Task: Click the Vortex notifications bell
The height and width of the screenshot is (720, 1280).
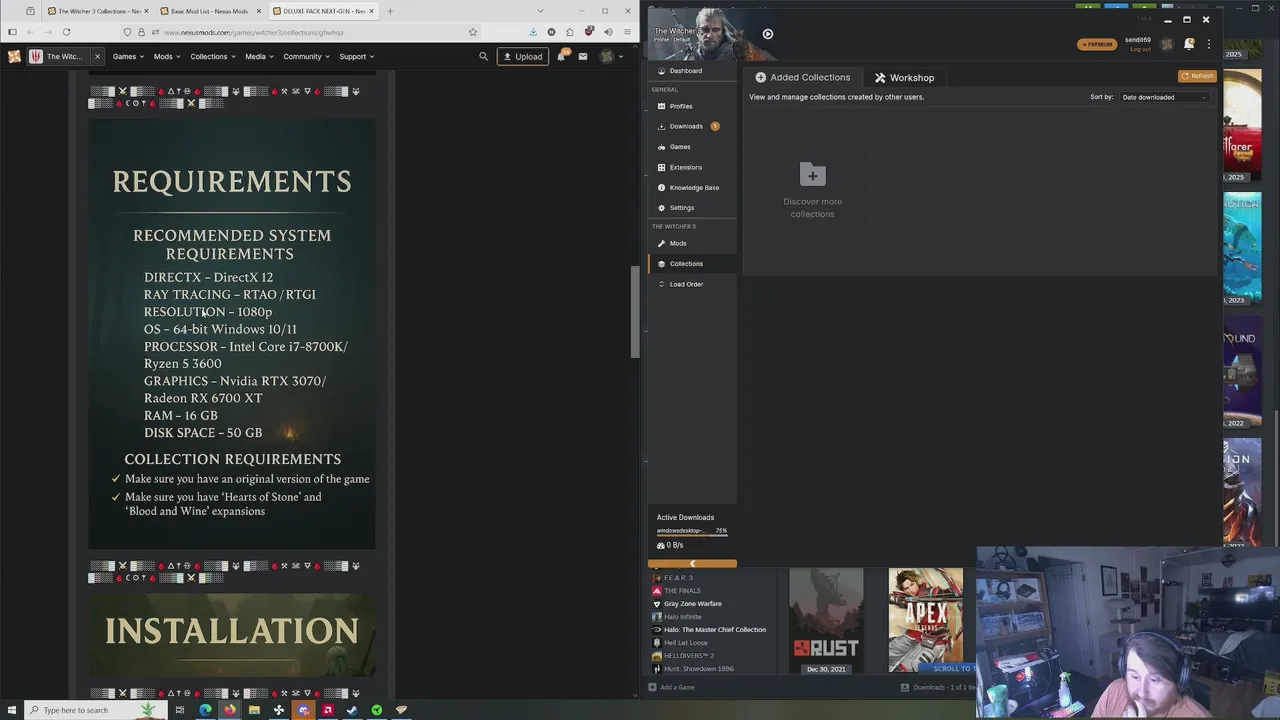Action: tap(1189, 44)
